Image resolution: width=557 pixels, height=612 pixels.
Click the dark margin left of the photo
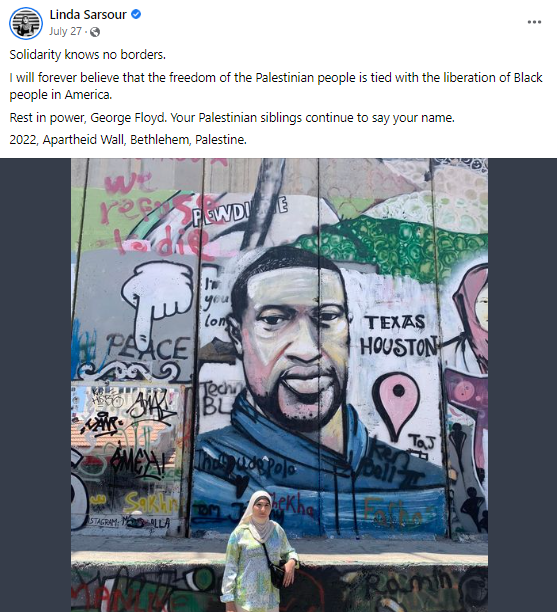[x=35, y=385]
